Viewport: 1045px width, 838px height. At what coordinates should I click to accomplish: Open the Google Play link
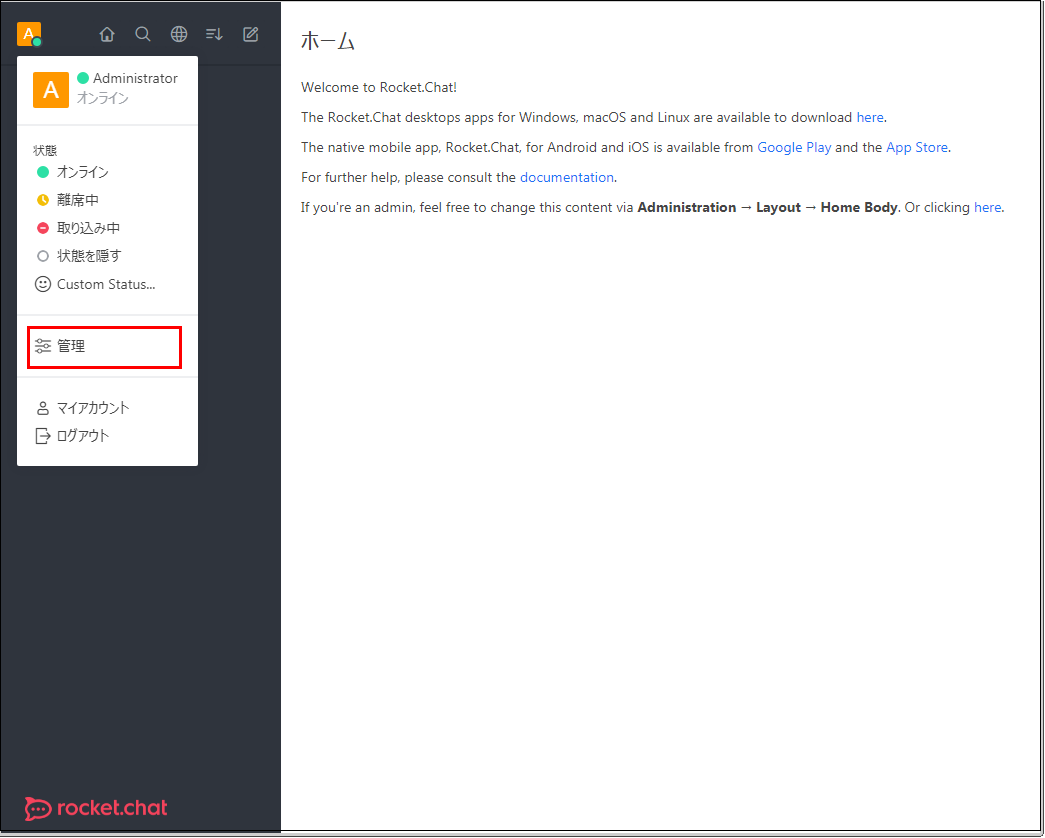click(x=794, y=147)
